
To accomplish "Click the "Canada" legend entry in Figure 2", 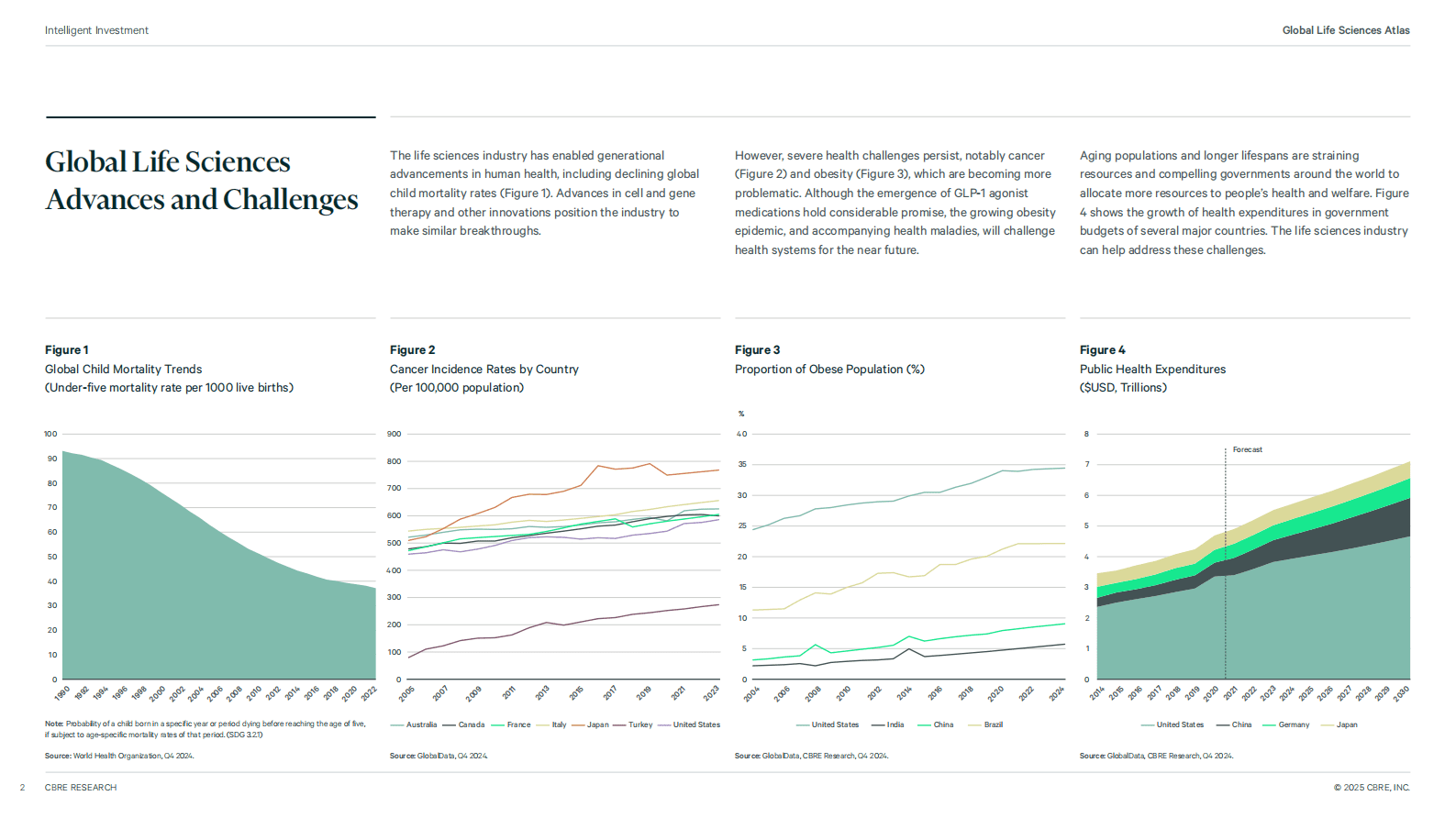I will [463, 724].
